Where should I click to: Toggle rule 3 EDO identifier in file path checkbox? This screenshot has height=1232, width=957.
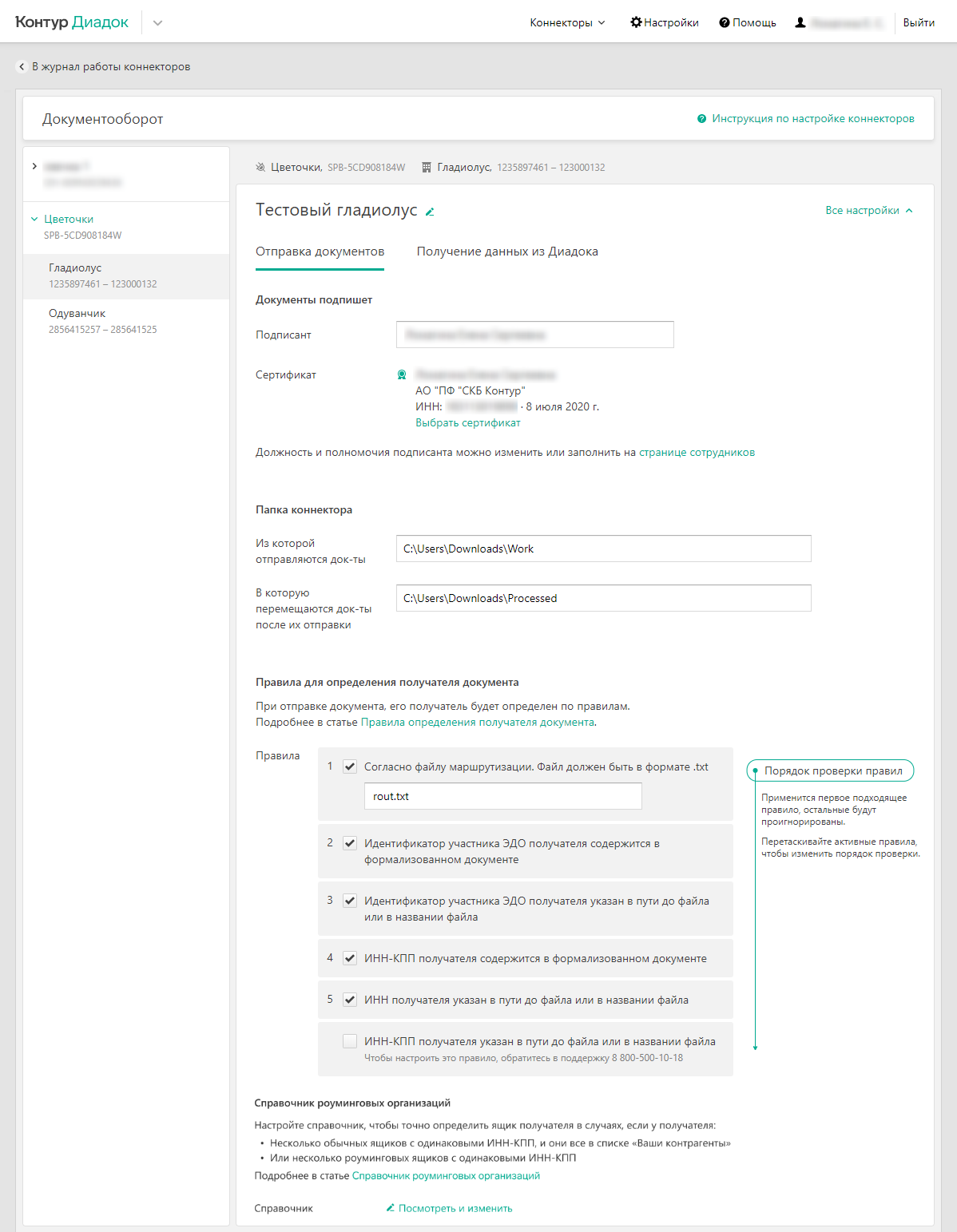[350, 901]
